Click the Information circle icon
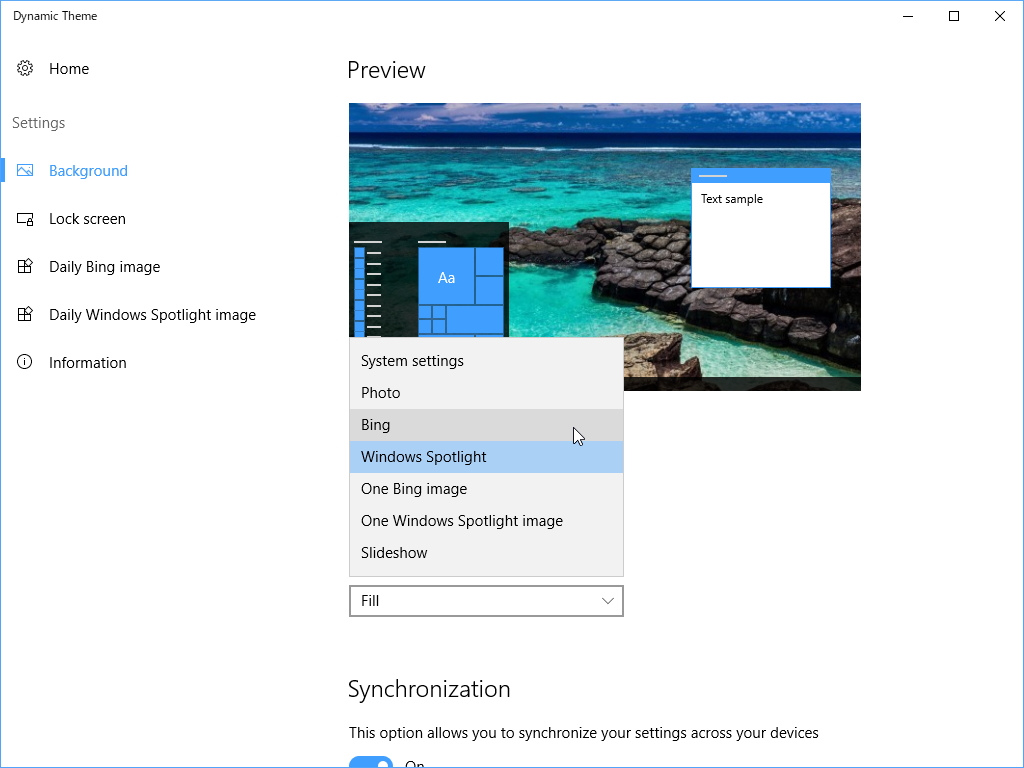This screenshot has height=768, width=1024. (25, 362)
